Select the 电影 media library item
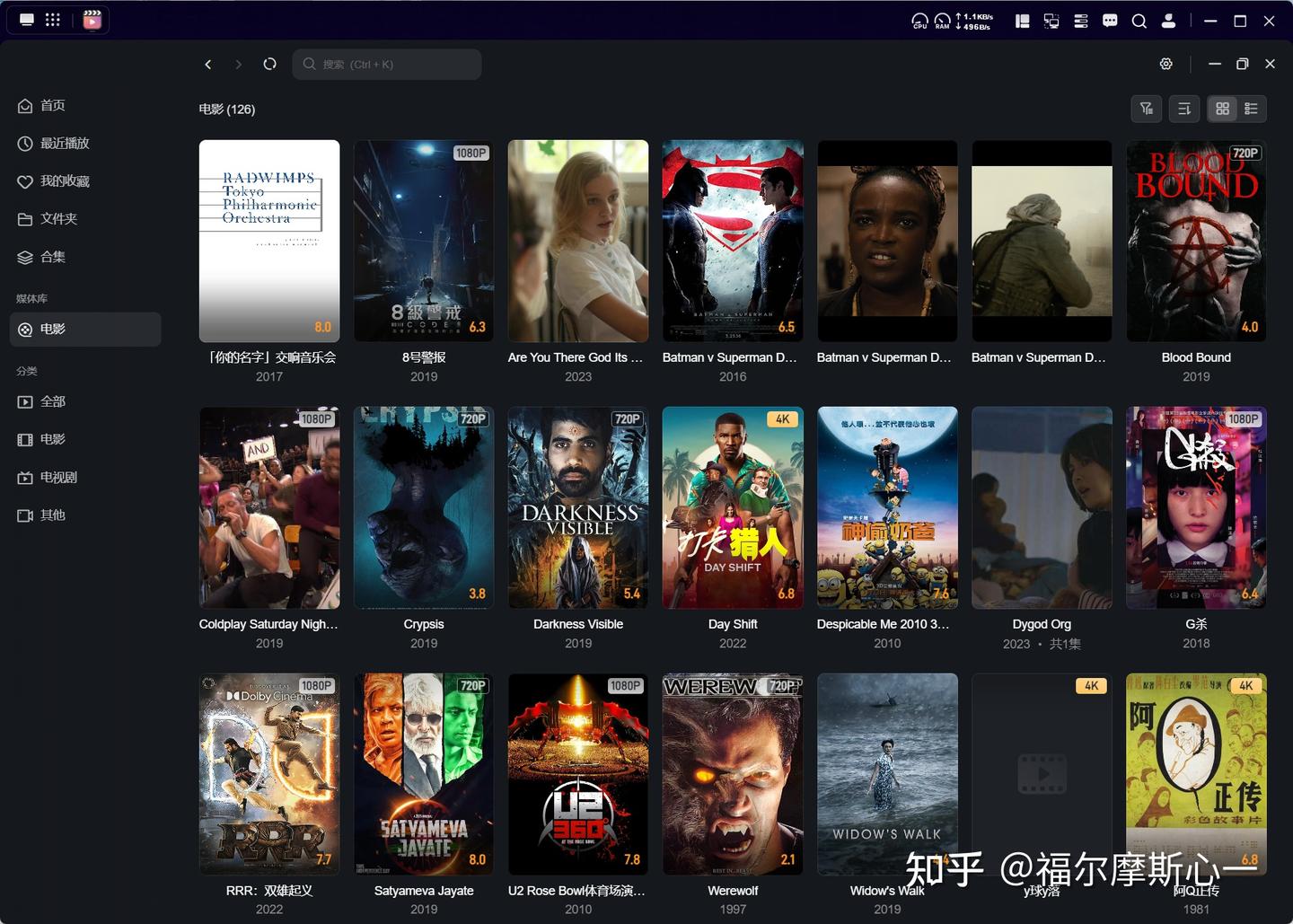The width and height of the screenshot is (1293, 924). [85, 330]
